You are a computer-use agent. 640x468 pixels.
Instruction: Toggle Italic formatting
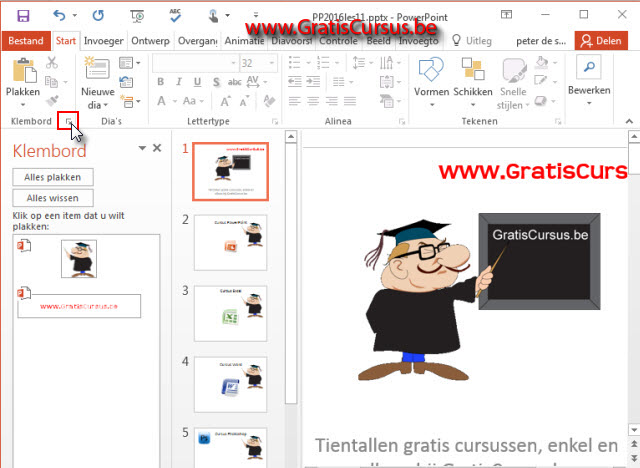tap(179, 82)
